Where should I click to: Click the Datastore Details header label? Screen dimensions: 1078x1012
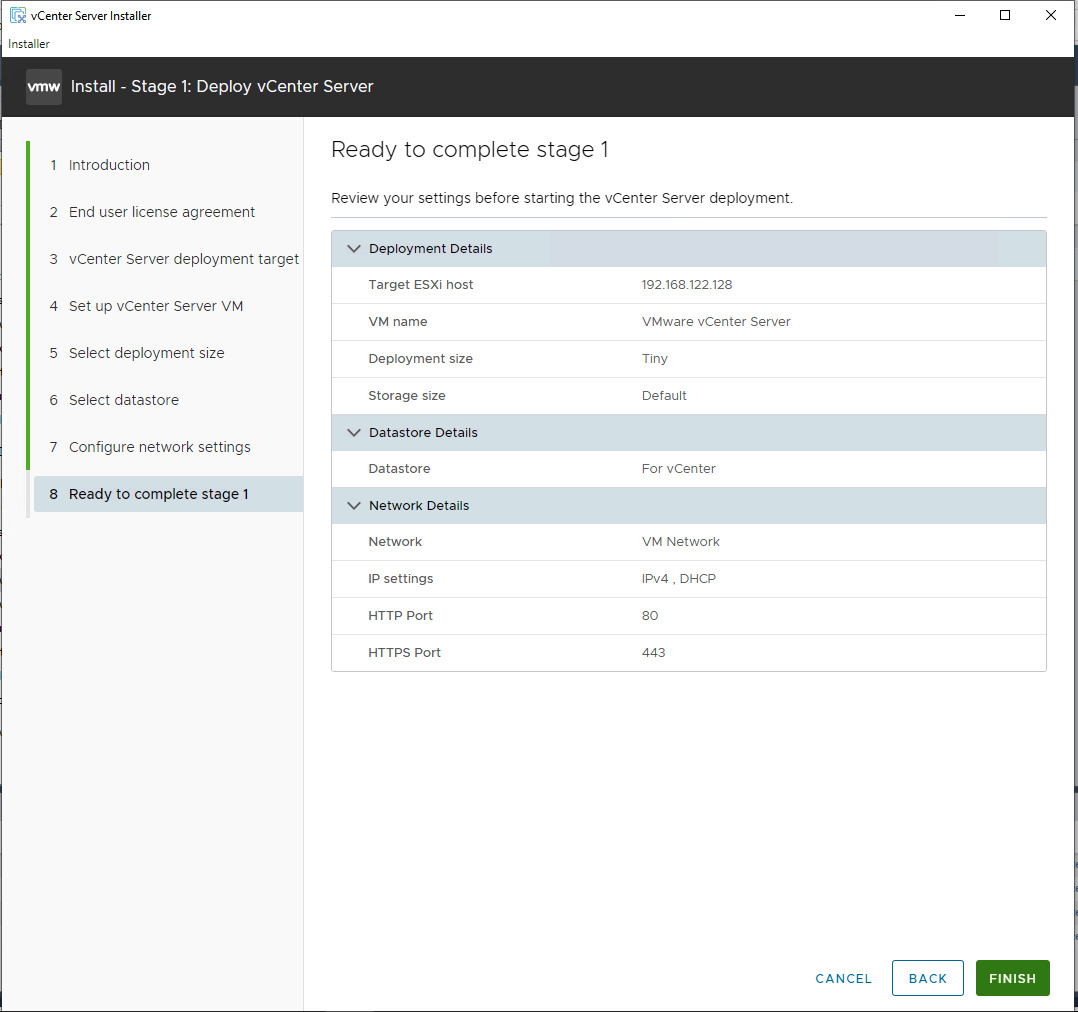[x=423, y=432]
